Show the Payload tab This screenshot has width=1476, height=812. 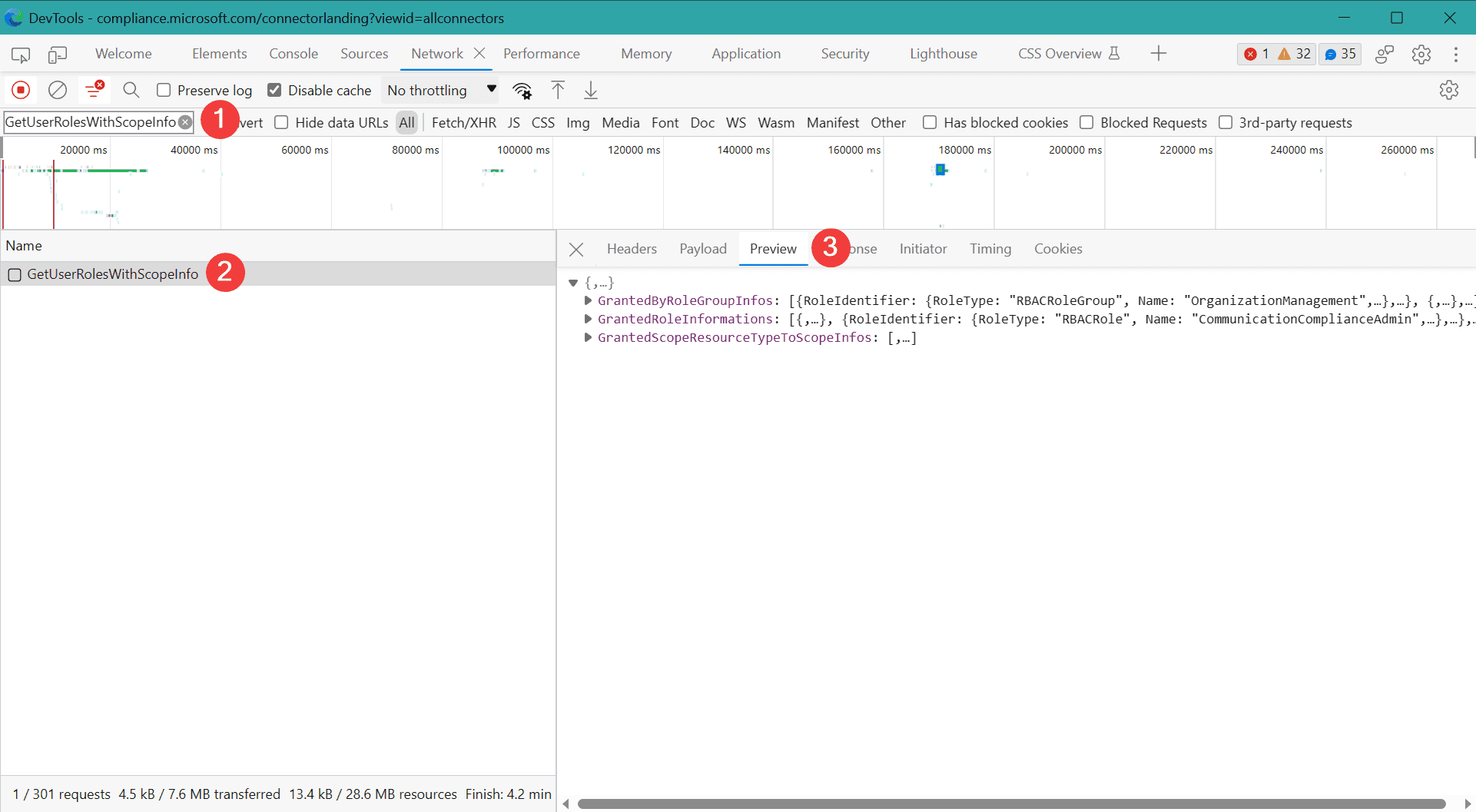[703, 249]
